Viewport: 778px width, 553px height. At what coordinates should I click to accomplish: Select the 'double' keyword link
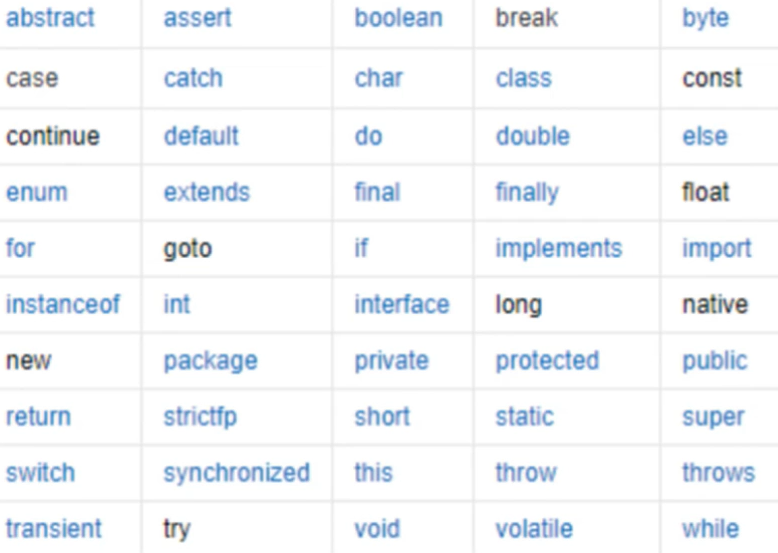(x=532, y=136)
